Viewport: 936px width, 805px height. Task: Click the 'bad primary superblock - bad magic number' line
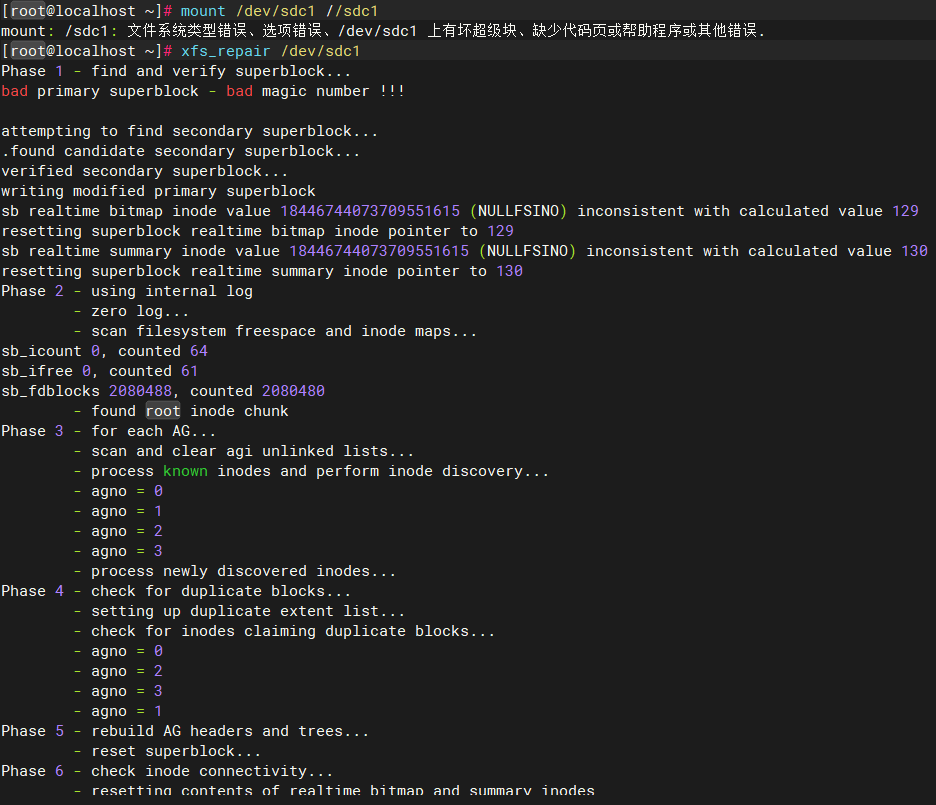click(203, 91)
